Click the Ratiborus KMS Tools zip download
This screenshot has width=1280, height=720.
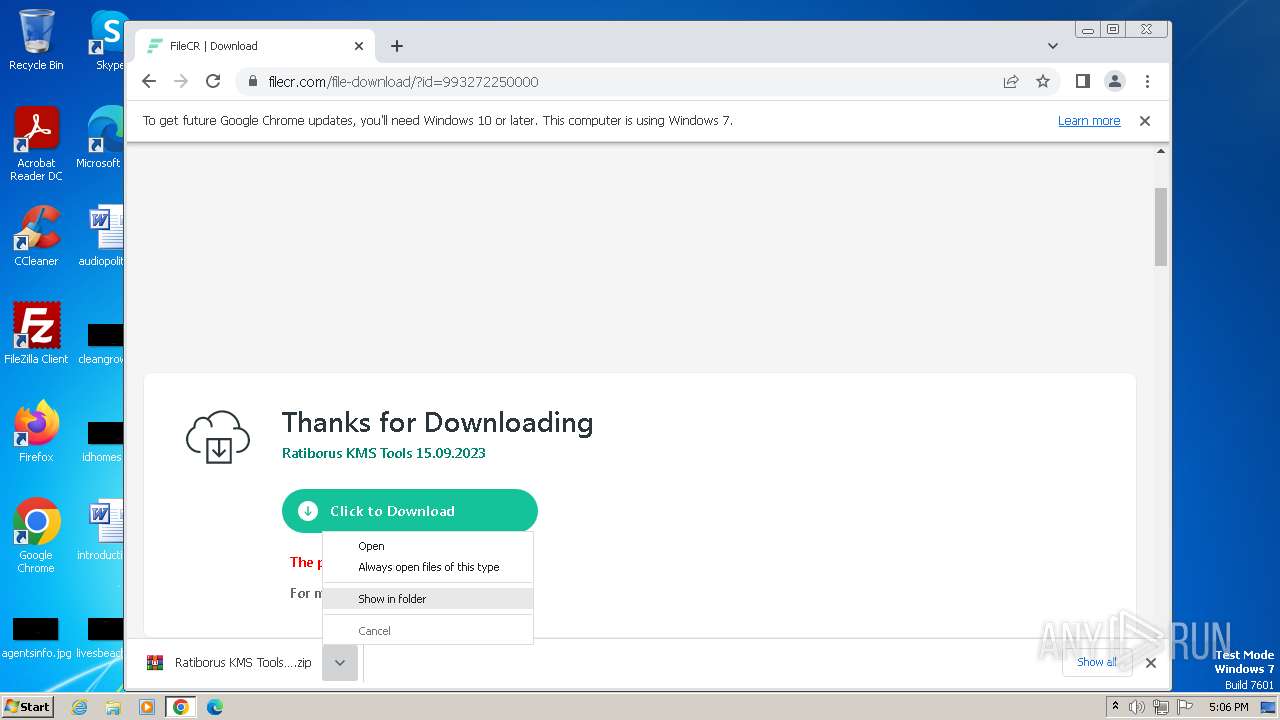[229, 663]
